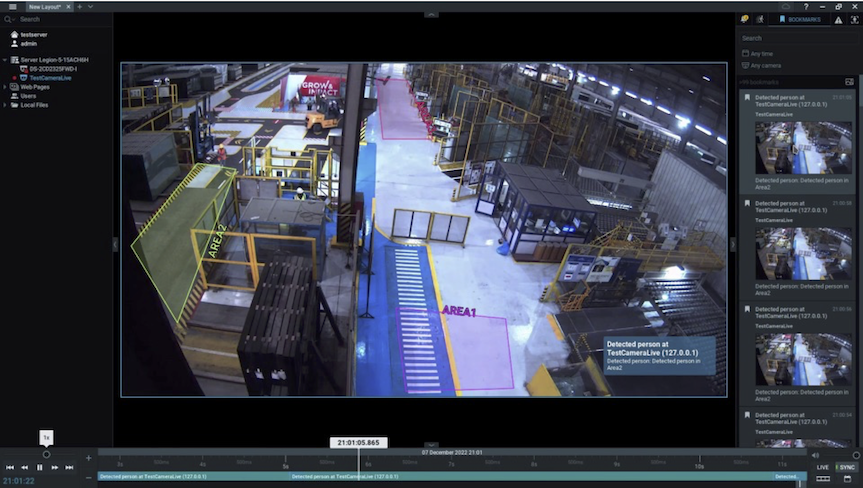This screenshot has width=863, height=488.
Task: Switch to the Events warning-triangle tab
Action: pyautogui.click(x=838, y=20)
